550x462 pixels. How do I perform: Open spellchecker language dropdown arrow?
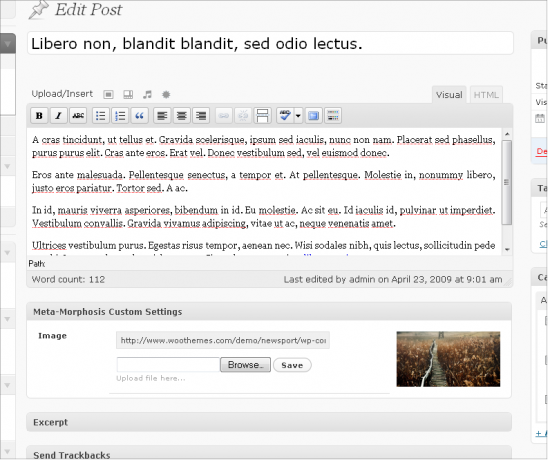pyautogui.click(x=298, y=115)
